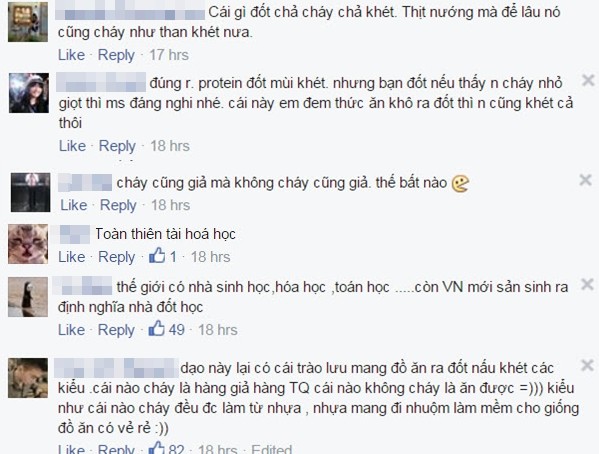Screen dimensions: 599x454
Task: Open the cat avatar of 'Toàn thiên tài' commenter
Action: click(x=28, y=244)
